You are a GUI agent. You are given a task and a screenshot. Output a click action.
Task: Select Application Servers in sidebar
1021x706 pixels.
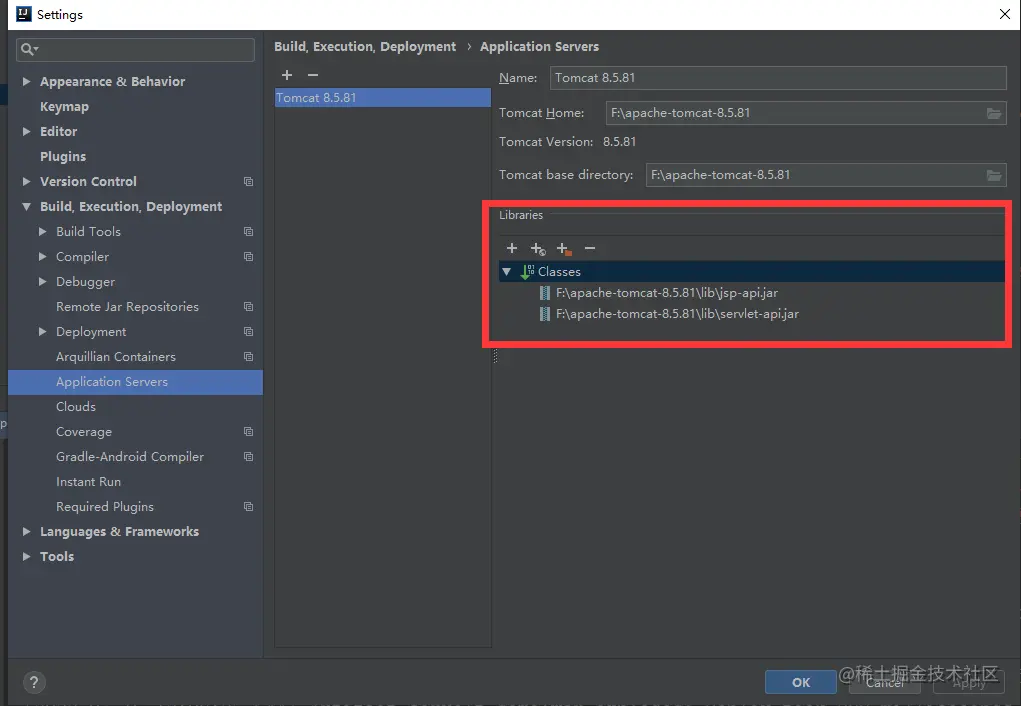(135, 382)
